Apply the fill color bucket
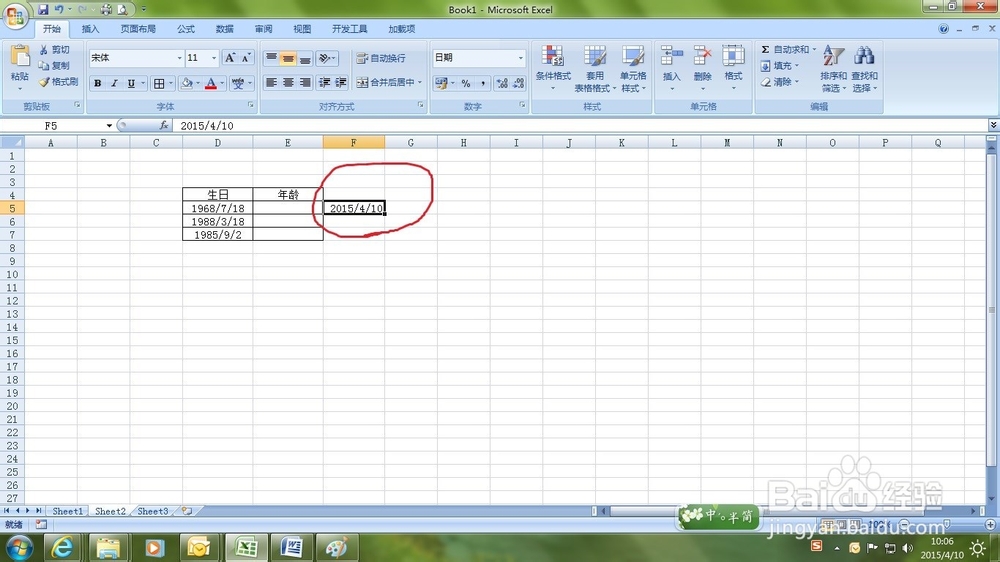1000x562 pixels. pyautogui.click(x=187, y=83)
